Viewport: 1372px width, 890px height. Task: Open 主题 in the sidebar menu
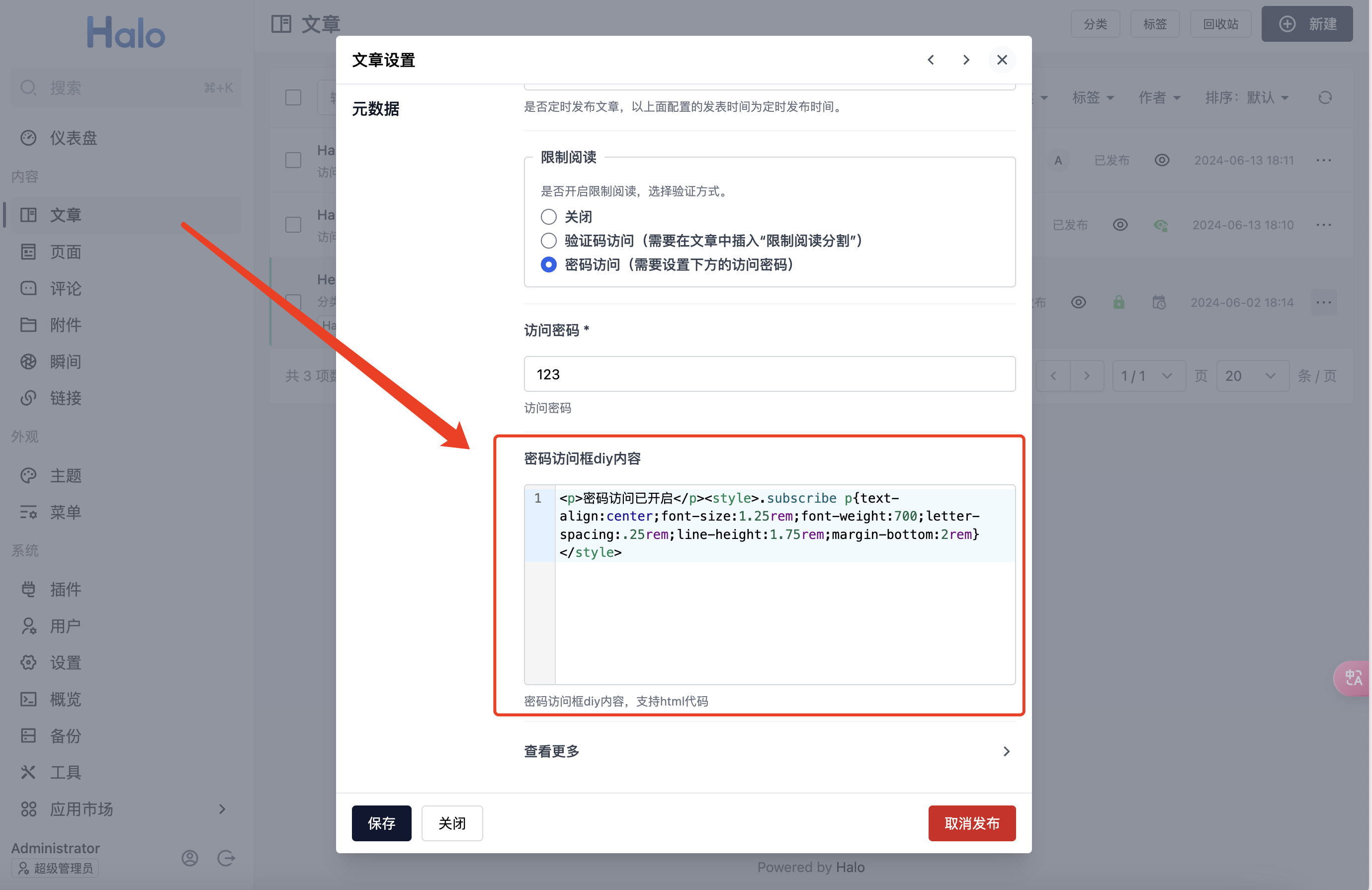coord(126,475)
